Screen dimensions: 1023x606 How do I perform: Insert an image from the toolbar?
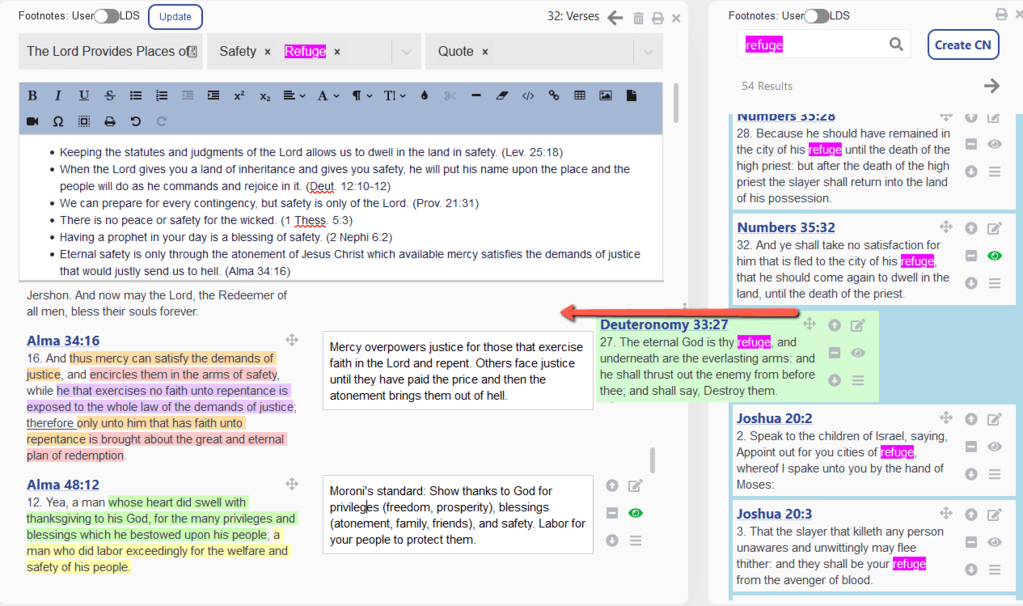tap(606, 96)
